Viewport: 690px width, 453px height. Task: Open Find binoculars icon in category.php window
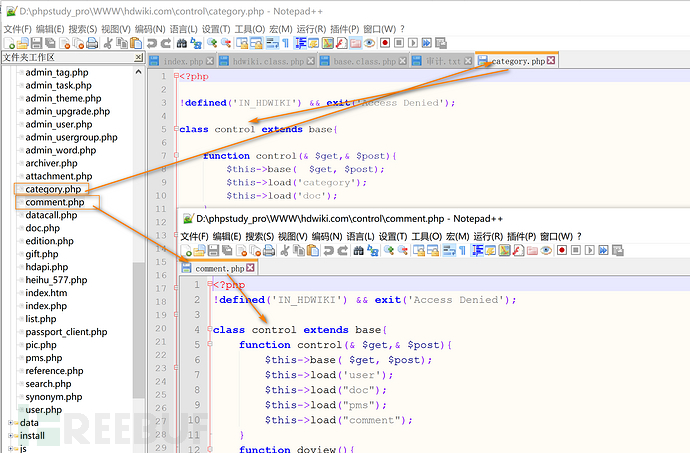pos(182,43)
